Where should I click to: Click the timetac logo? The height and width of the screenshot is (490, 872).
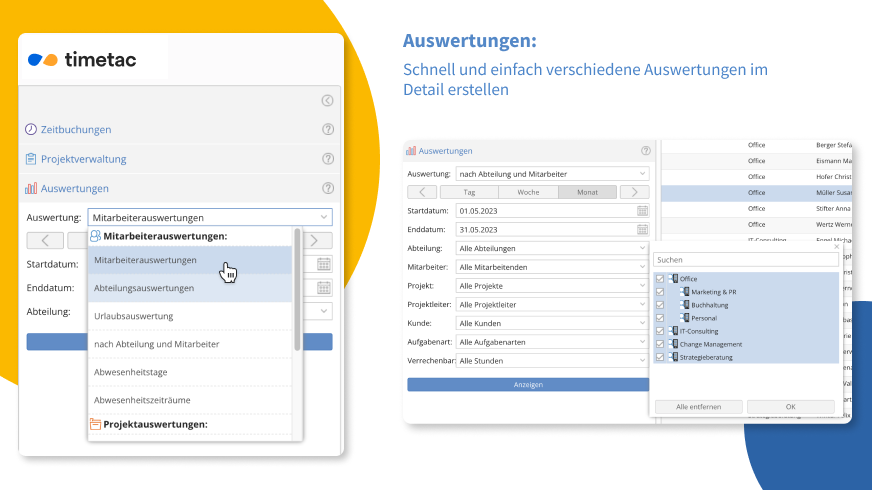[82, 59]
